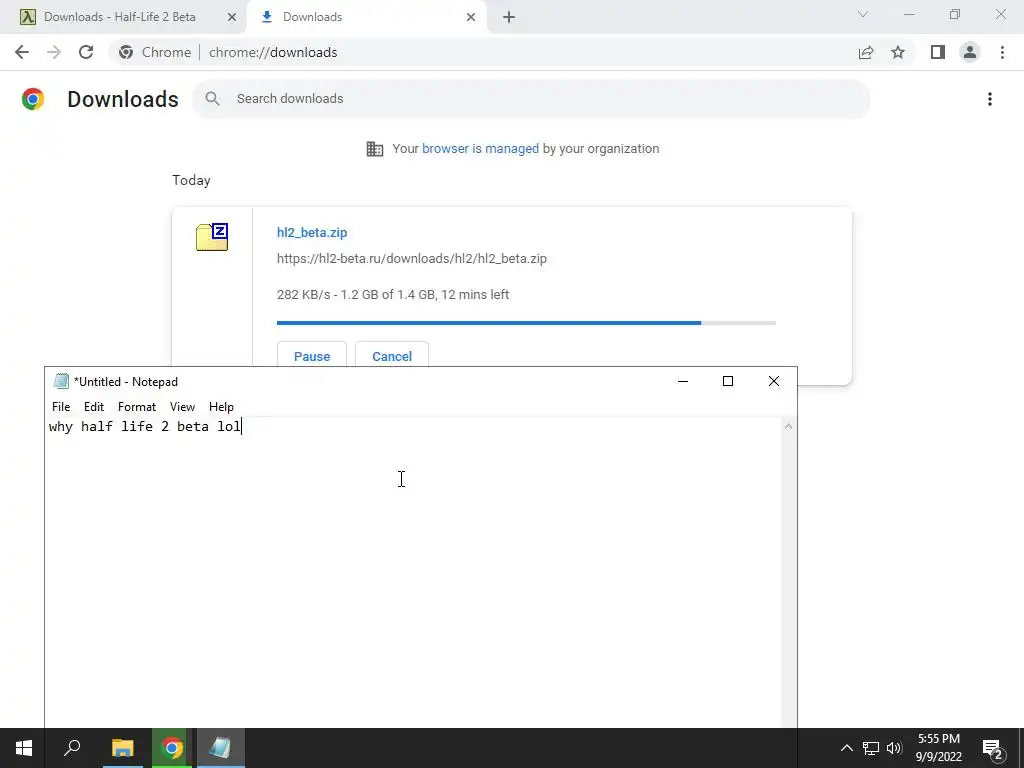The image size is (1024, 768).
Task: Share this page icon in address bar
Action: (866, 52)
